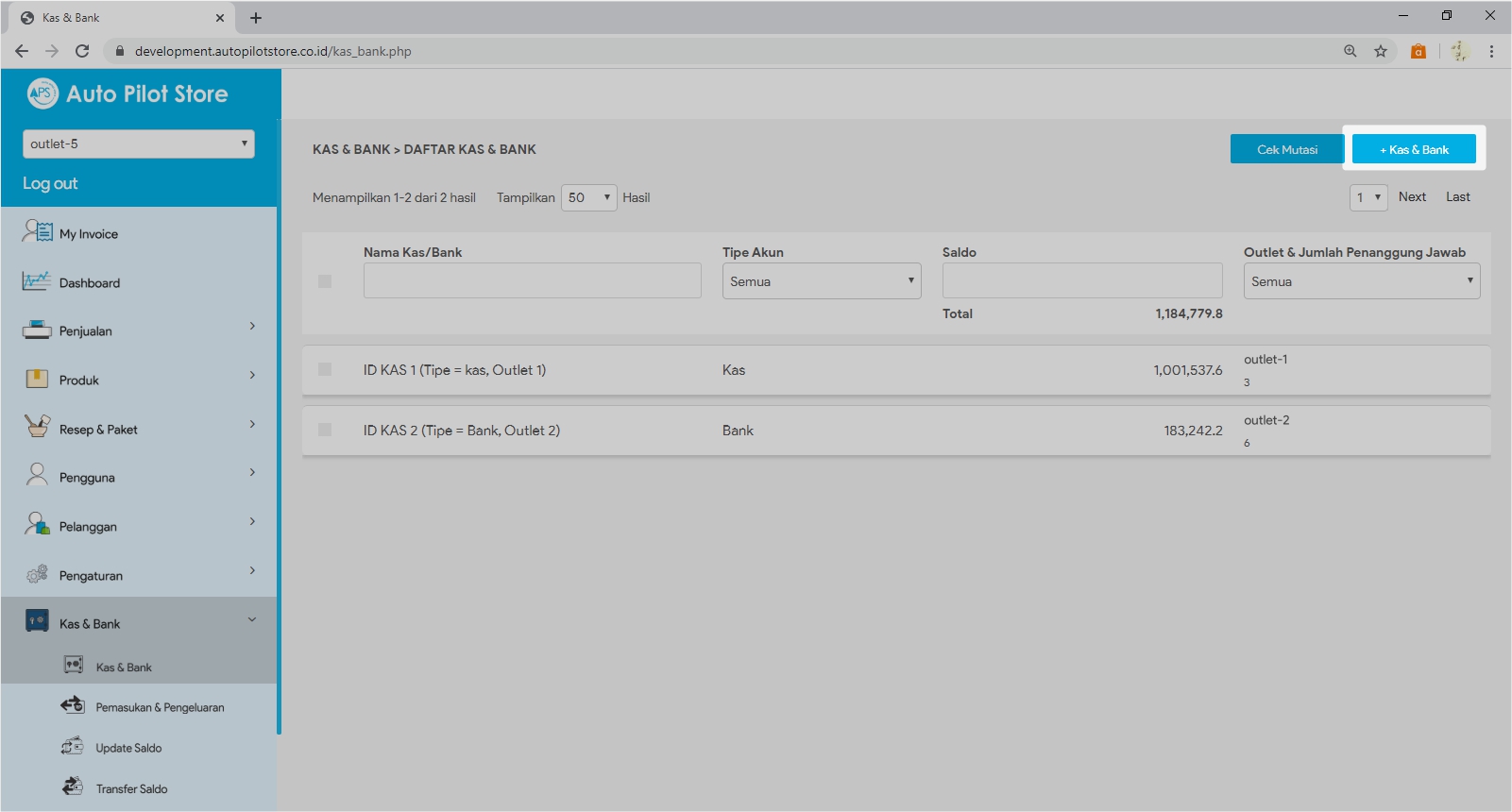Click the Update Saldo icon

click(x=73, y=747)
